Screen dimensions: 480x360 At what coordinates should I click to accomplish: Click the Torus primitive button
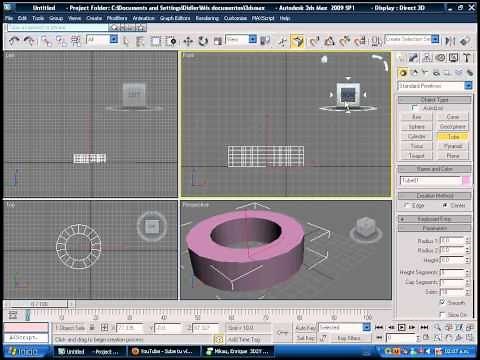click(x=416, y=146)
